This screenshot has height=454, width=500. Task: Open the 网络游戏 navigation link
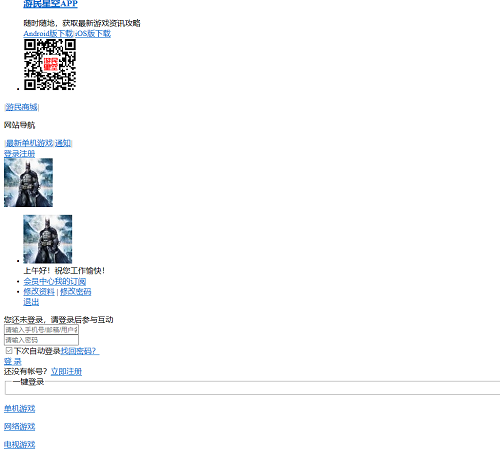click(19, 427)
